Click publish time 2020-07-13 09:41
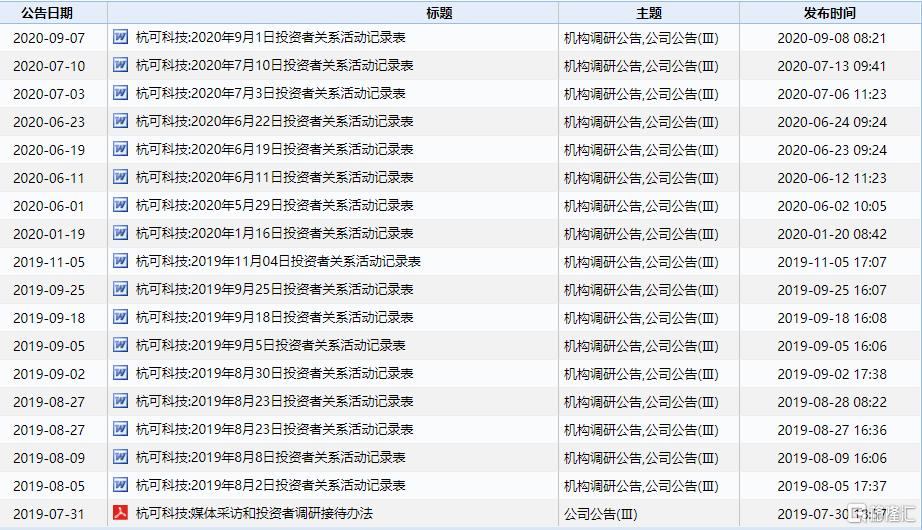The height and width of the screenshot is (530, 922). point(831,66)
